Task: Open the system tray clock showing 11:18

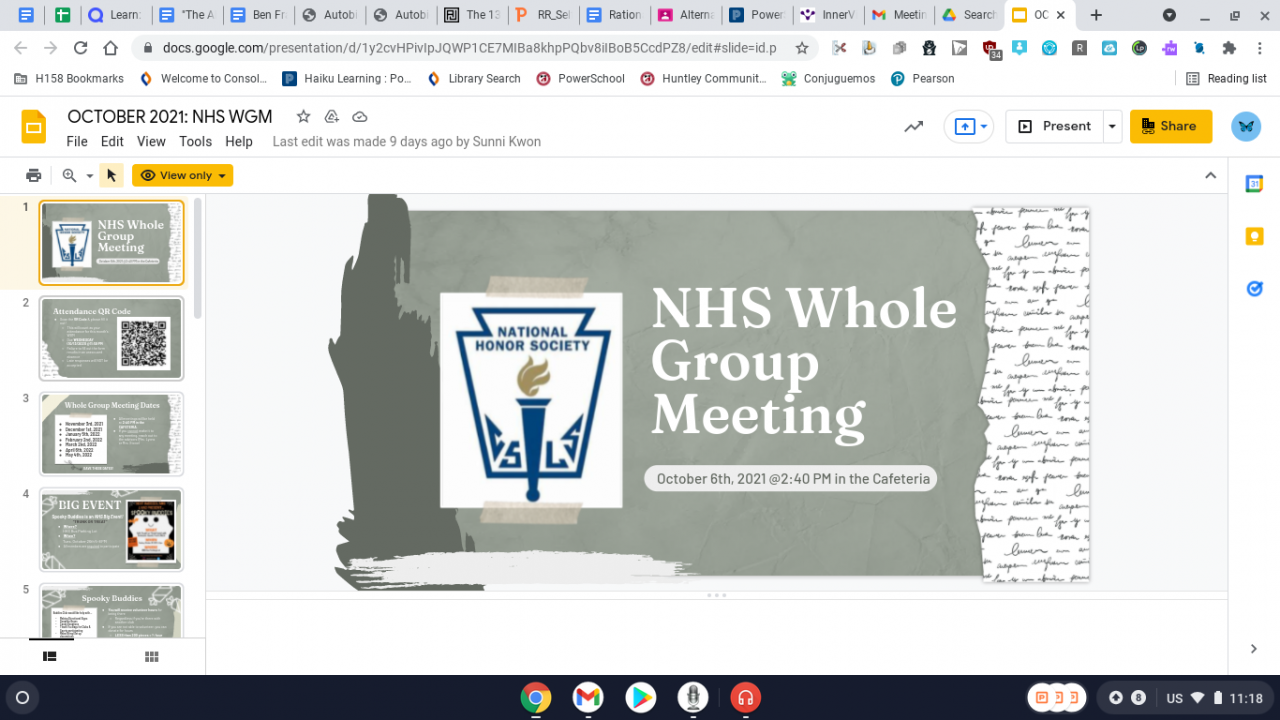Action: [1246, 697]
